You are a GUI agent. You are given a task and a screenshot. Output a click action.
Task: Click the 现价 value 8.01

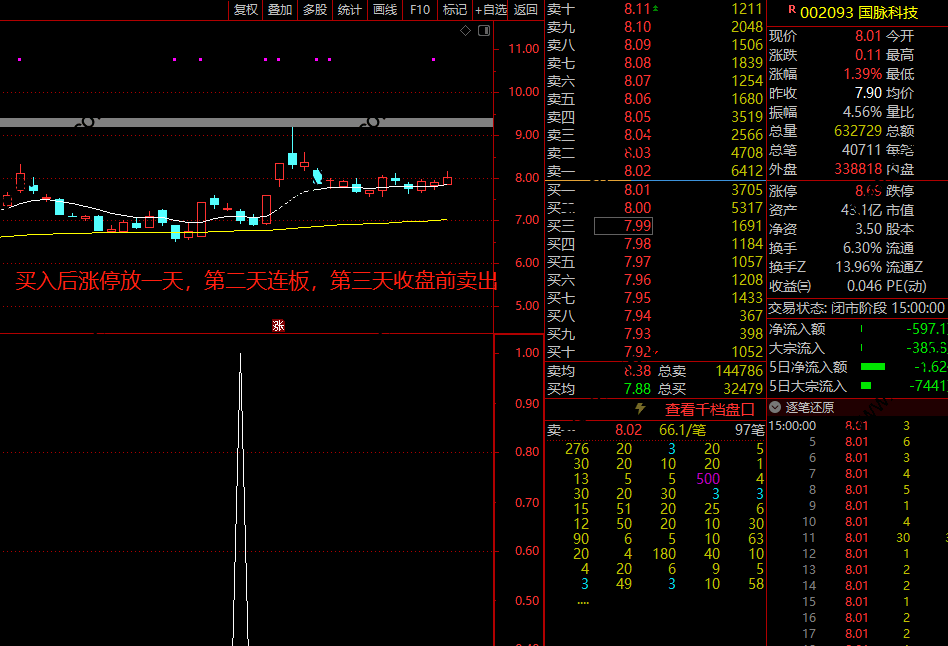tap(868, 36)
